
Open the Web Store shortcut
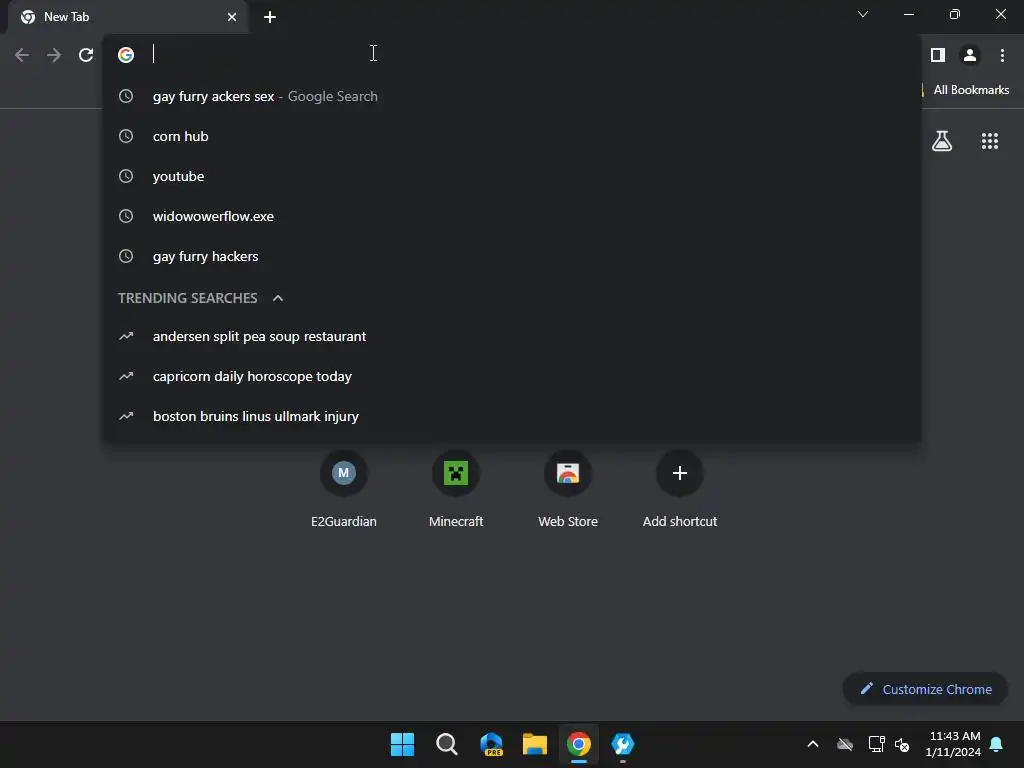click(x=568, y=489)
